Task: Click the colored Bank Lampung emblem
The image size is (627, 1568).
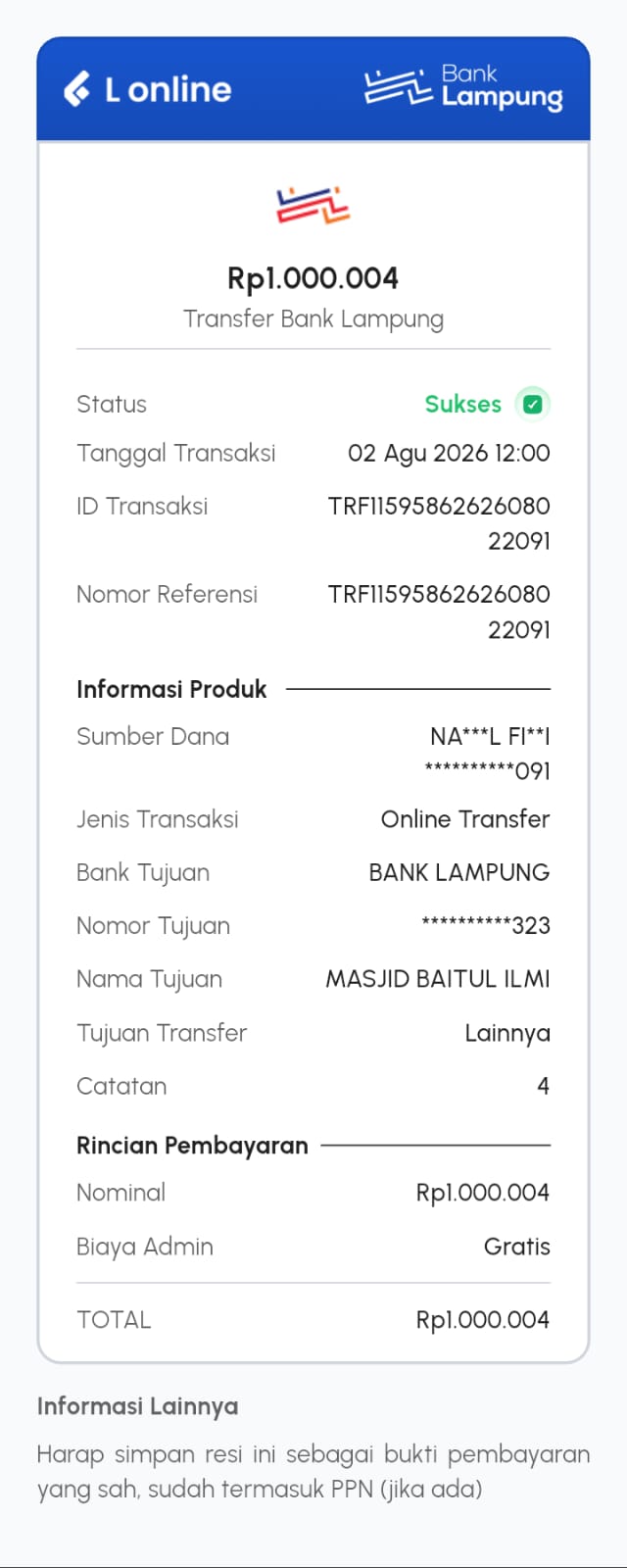Action: [313, 204]
